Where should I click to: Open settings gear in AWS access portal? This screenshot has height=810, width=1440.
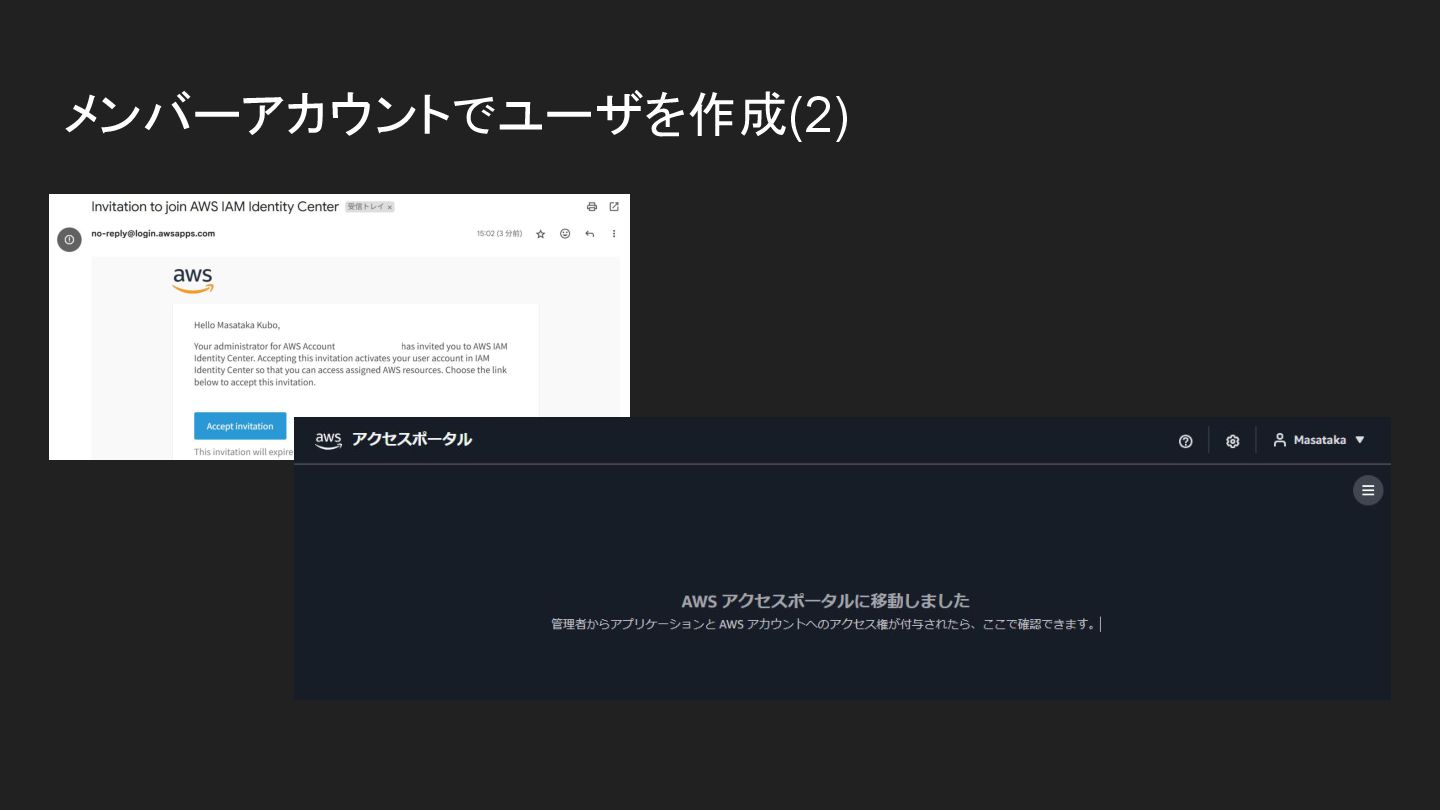click(1233, 441)
